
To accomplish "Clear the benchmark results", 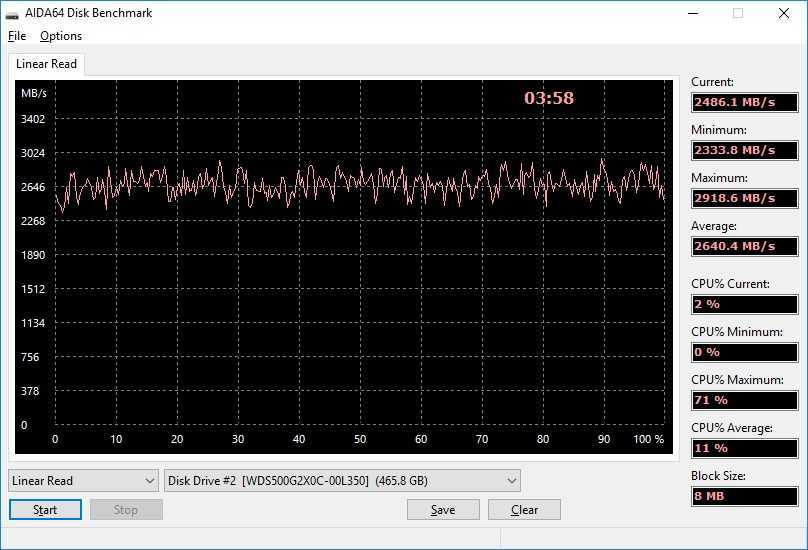I will click(x=524, y=509).
